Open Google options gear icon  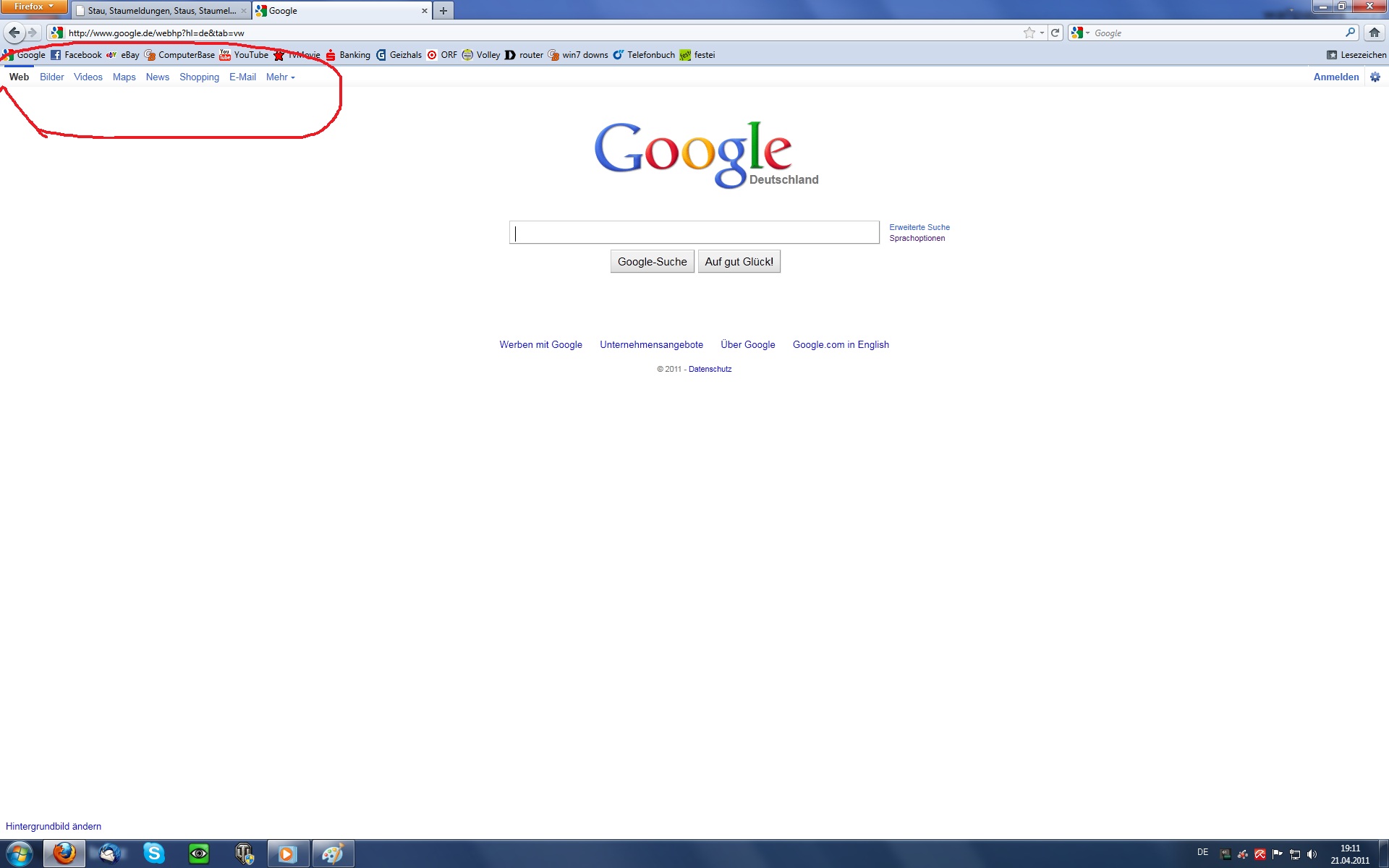tap(1375, 77)
